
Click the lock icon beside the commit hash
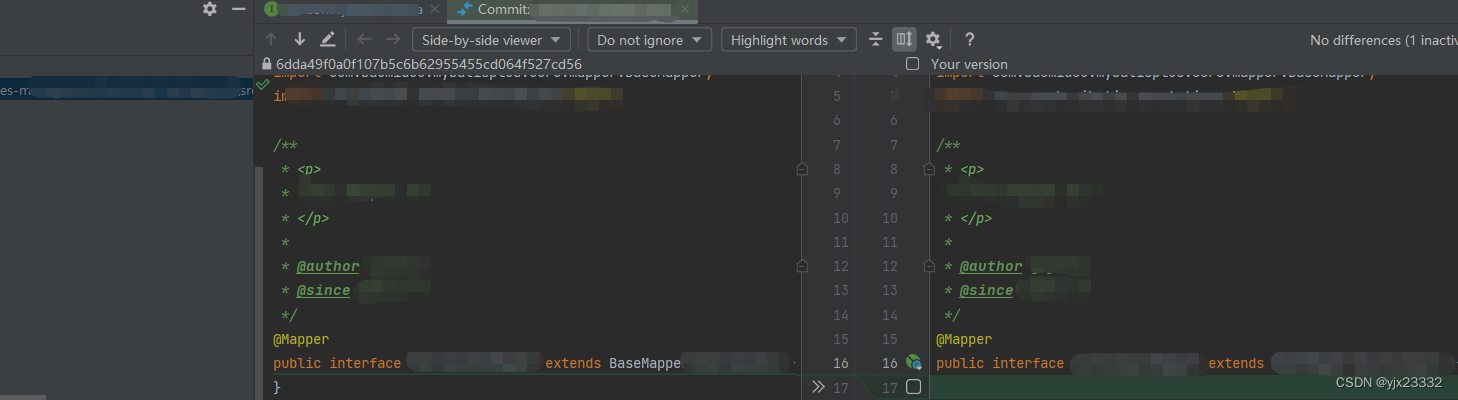266,64
